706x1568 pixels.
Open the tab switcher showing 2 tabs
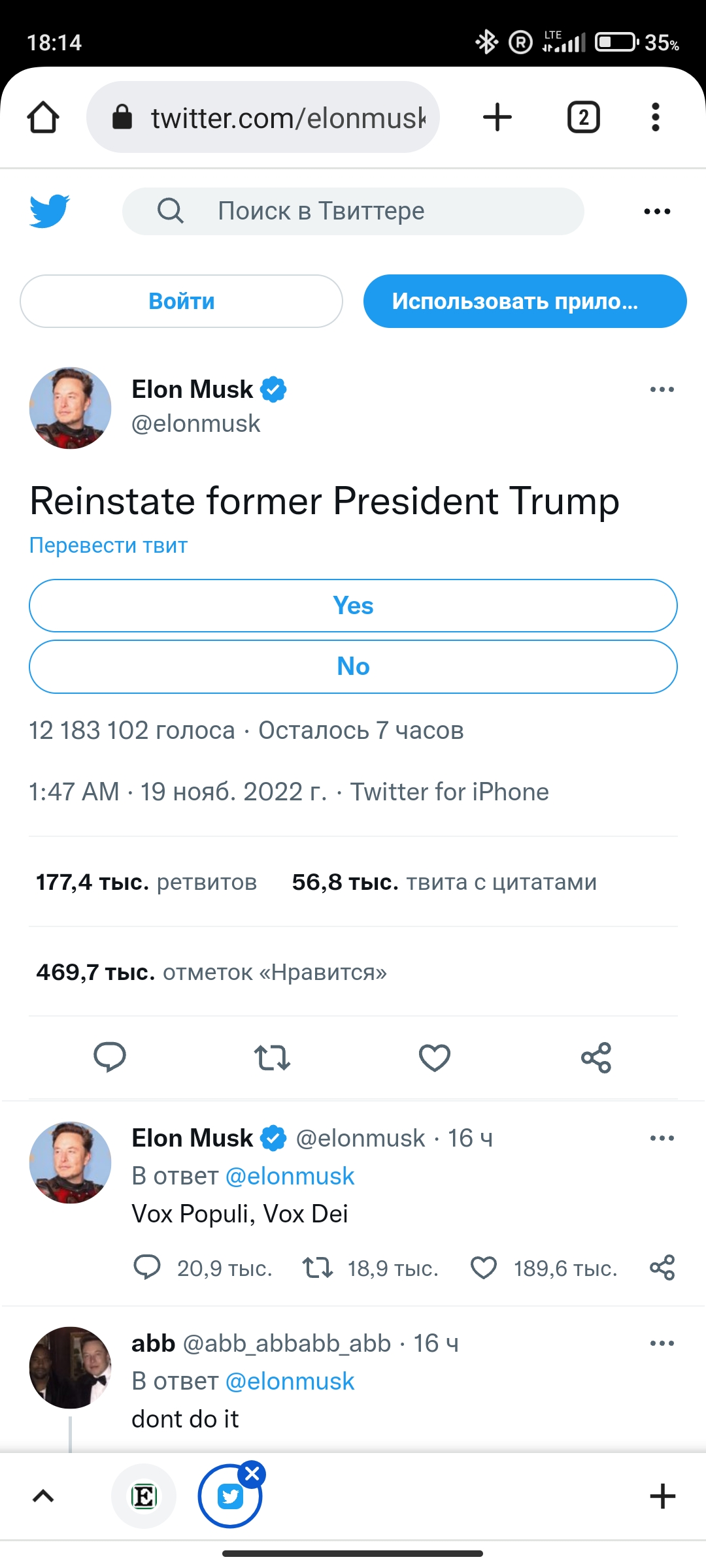(x=583, y=118)
